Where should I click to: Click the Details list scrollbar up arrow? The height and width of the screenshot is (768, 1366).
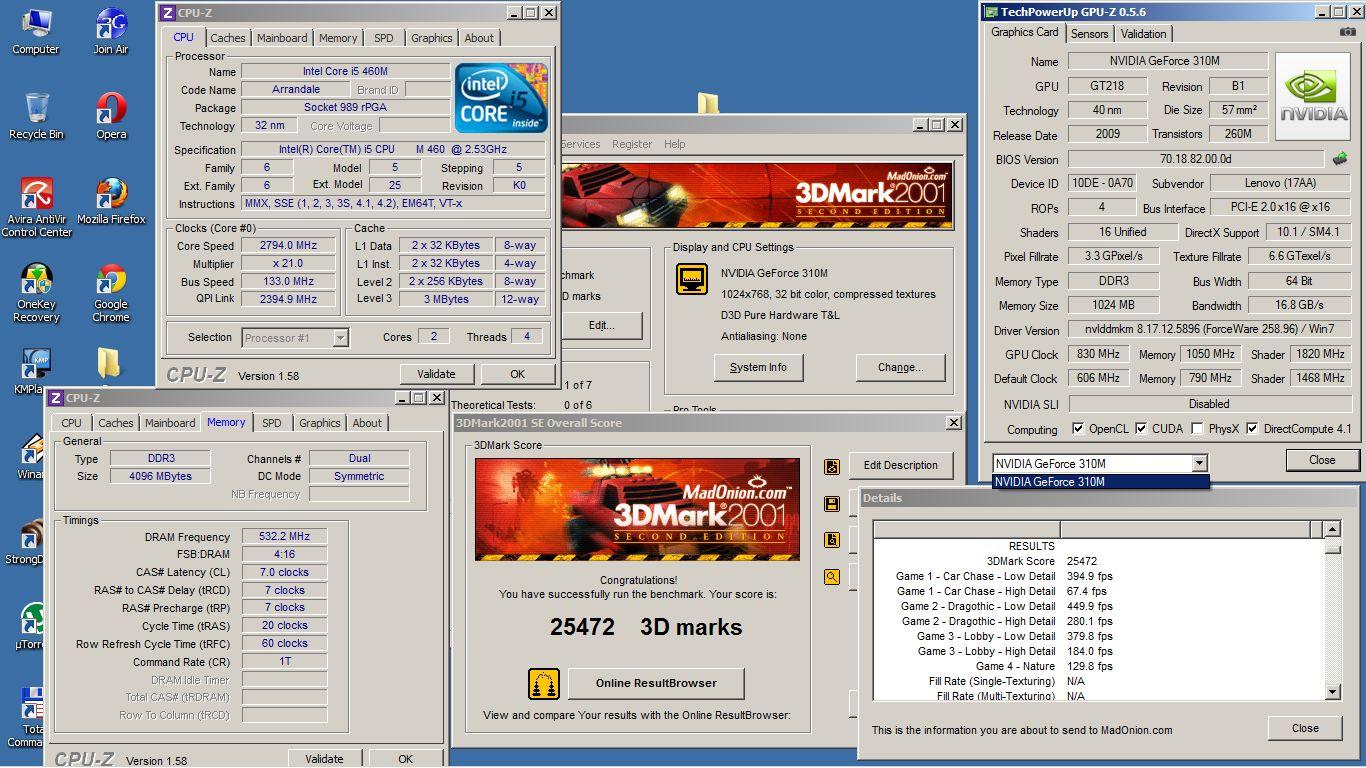pos(1332,530)
